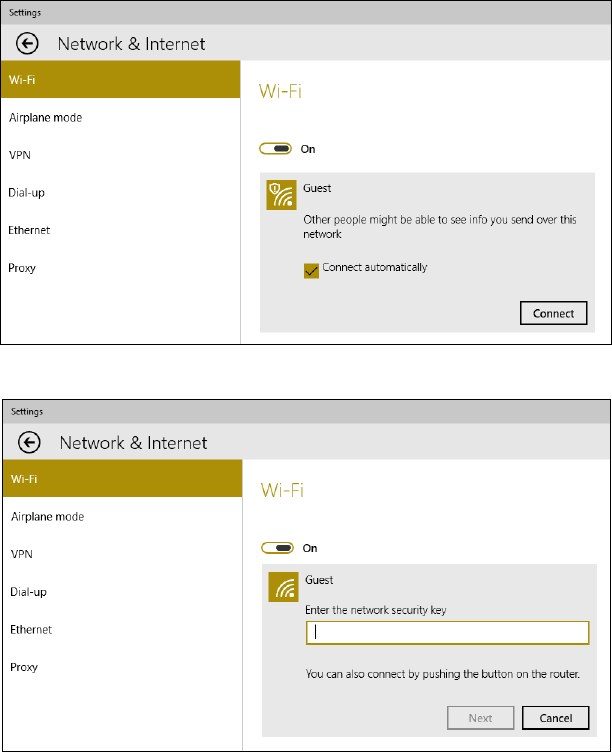Screen dimensions: 612x752
Task: Click the Next button beside Cancel
Action: tap(480, 718)
